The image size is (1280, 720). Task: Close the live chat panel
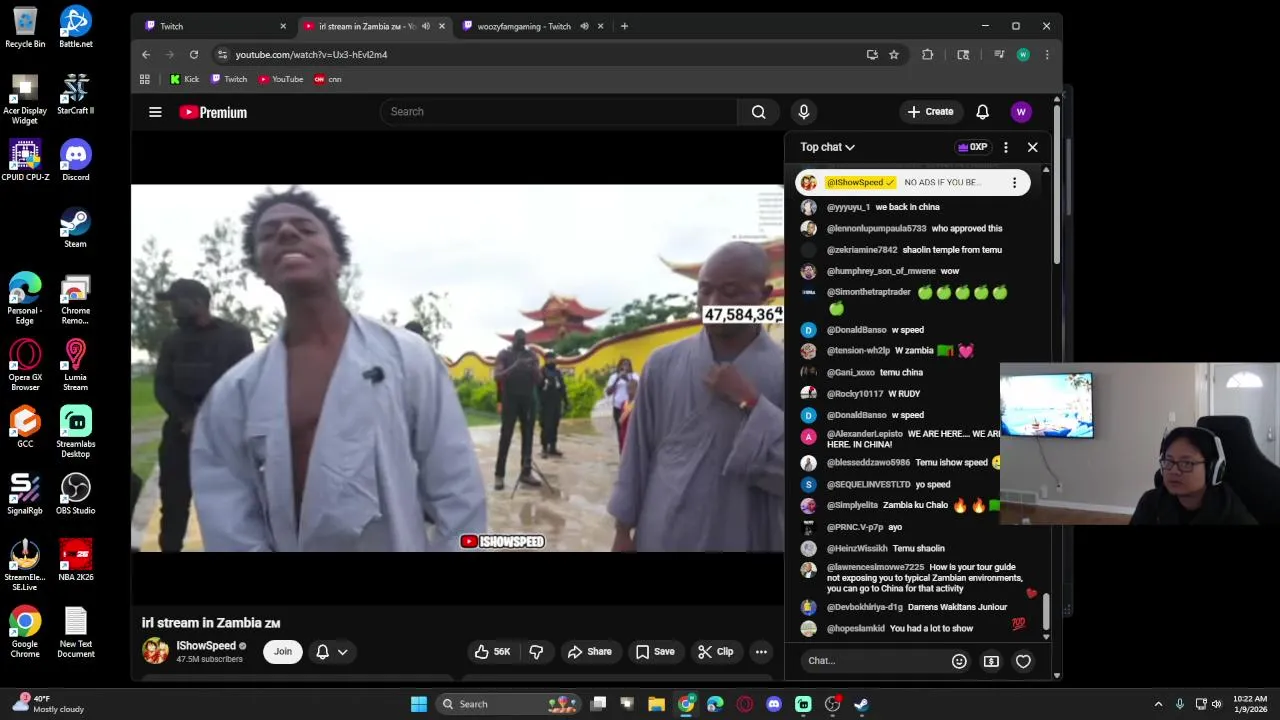point(1032,147)
